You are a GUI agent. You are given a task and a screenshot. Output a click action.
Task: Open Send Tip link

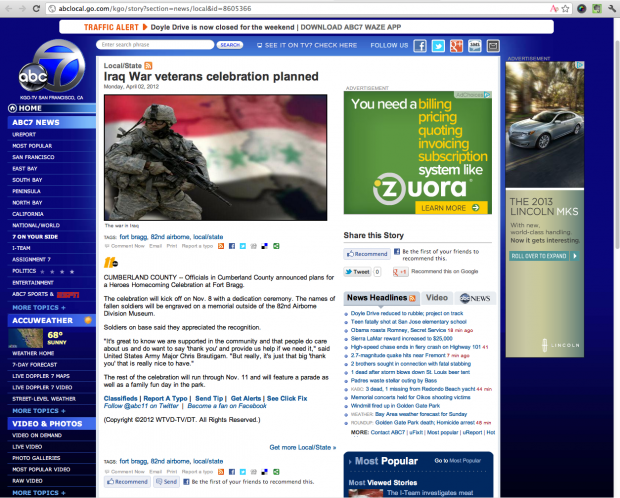tap(209, 398)
